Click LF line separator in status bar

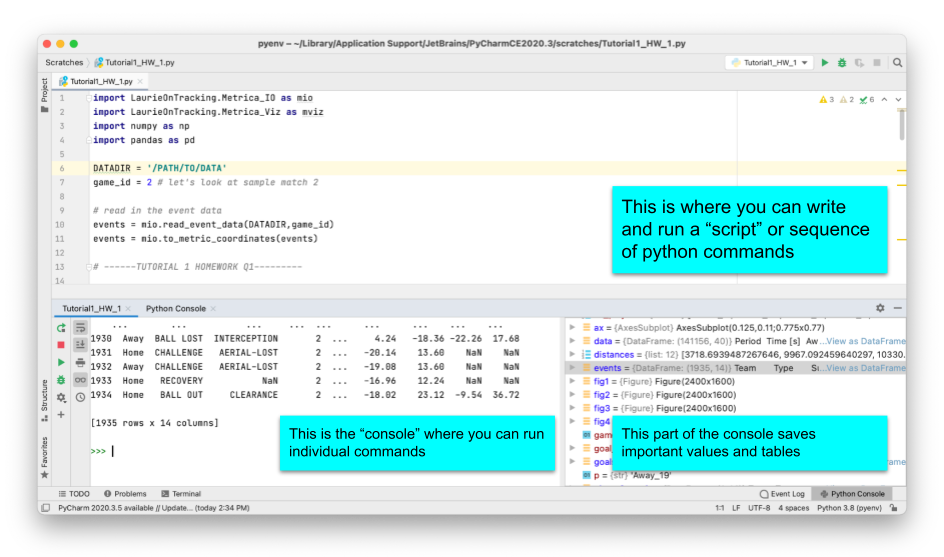pyautogui.click(x=736, y=508)
